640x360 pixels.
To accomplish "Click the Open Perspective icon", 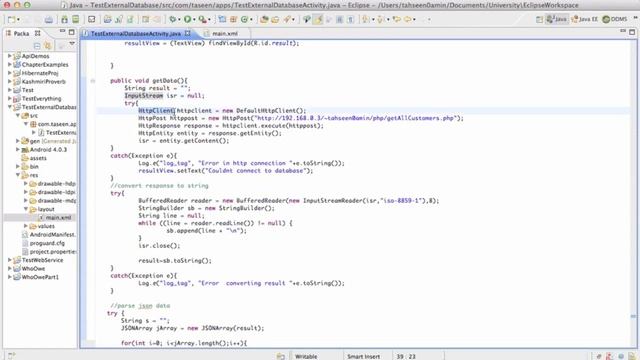I will [x=539, y=19].
